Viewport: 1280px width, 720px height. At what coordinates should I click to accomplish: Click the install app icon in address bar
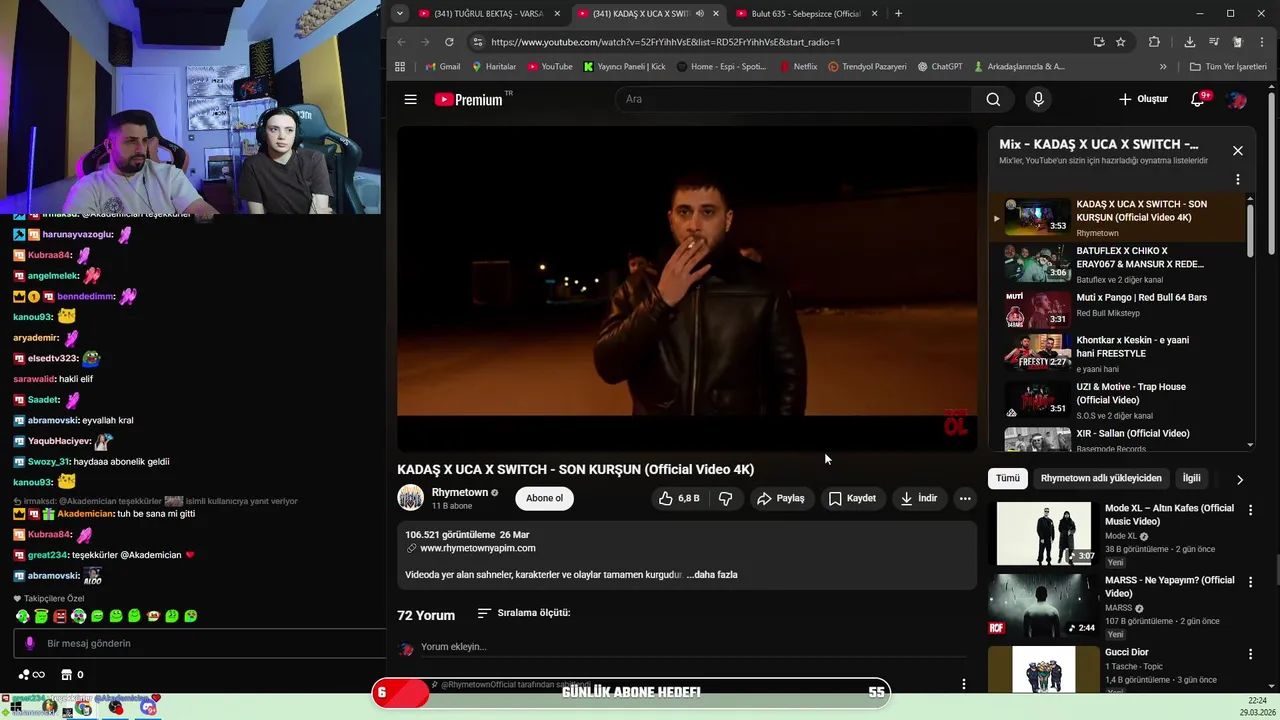click(x=1099, y=42)
